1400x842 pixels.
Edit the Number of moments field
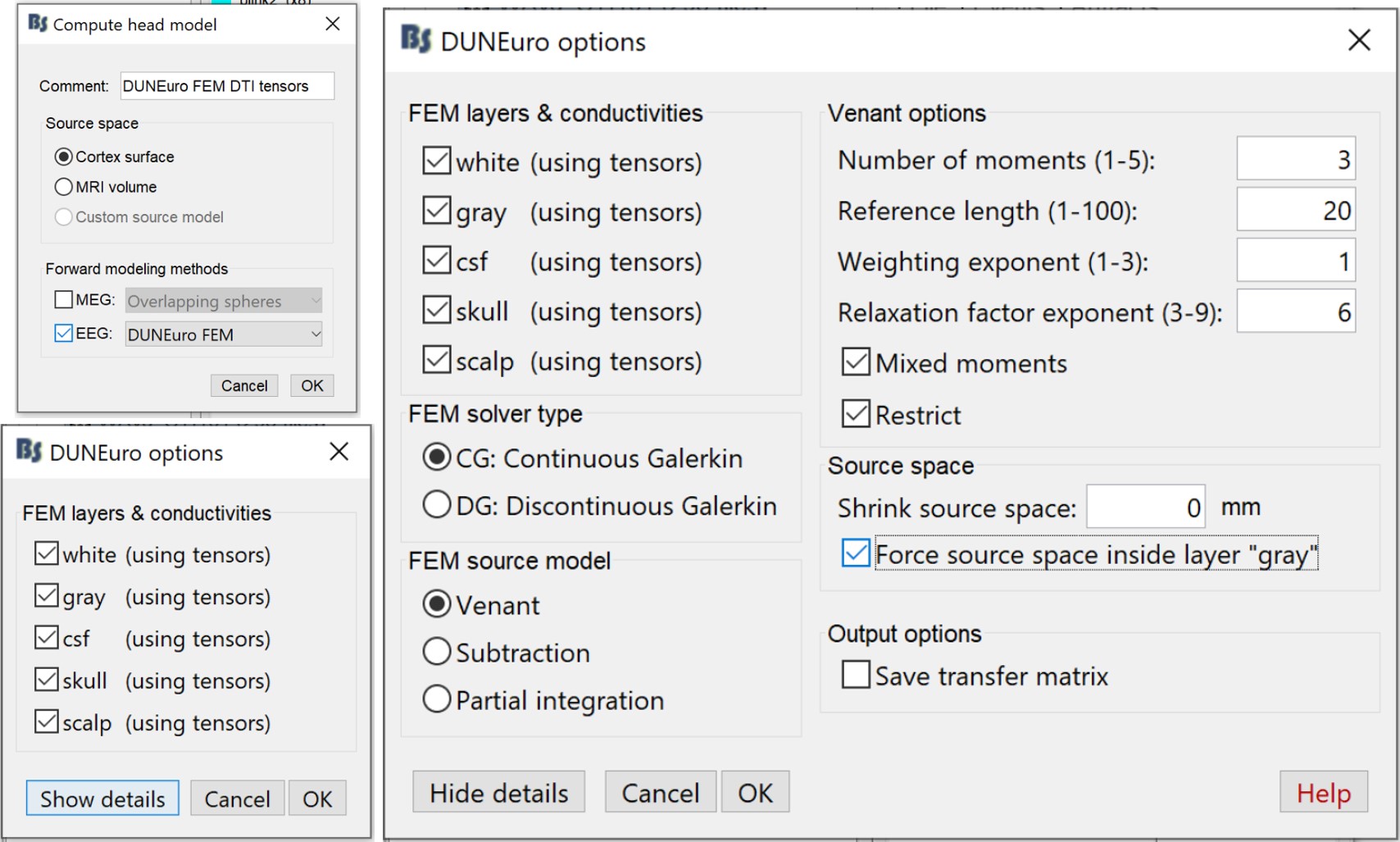tap(1295, 159)
